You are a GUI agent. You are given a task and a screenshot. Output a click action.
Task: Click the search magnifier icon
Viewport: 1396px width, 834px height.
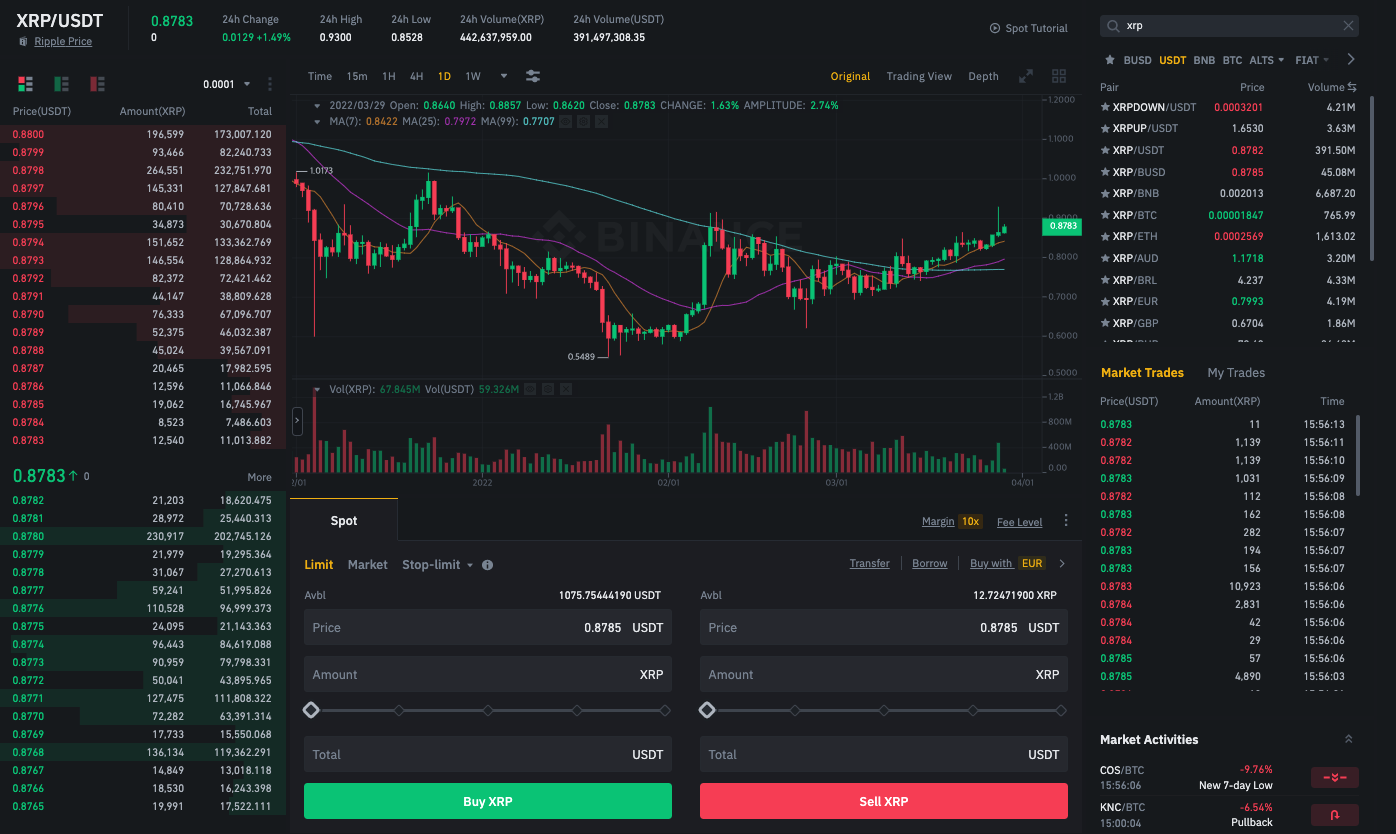tap(1113, 26)
